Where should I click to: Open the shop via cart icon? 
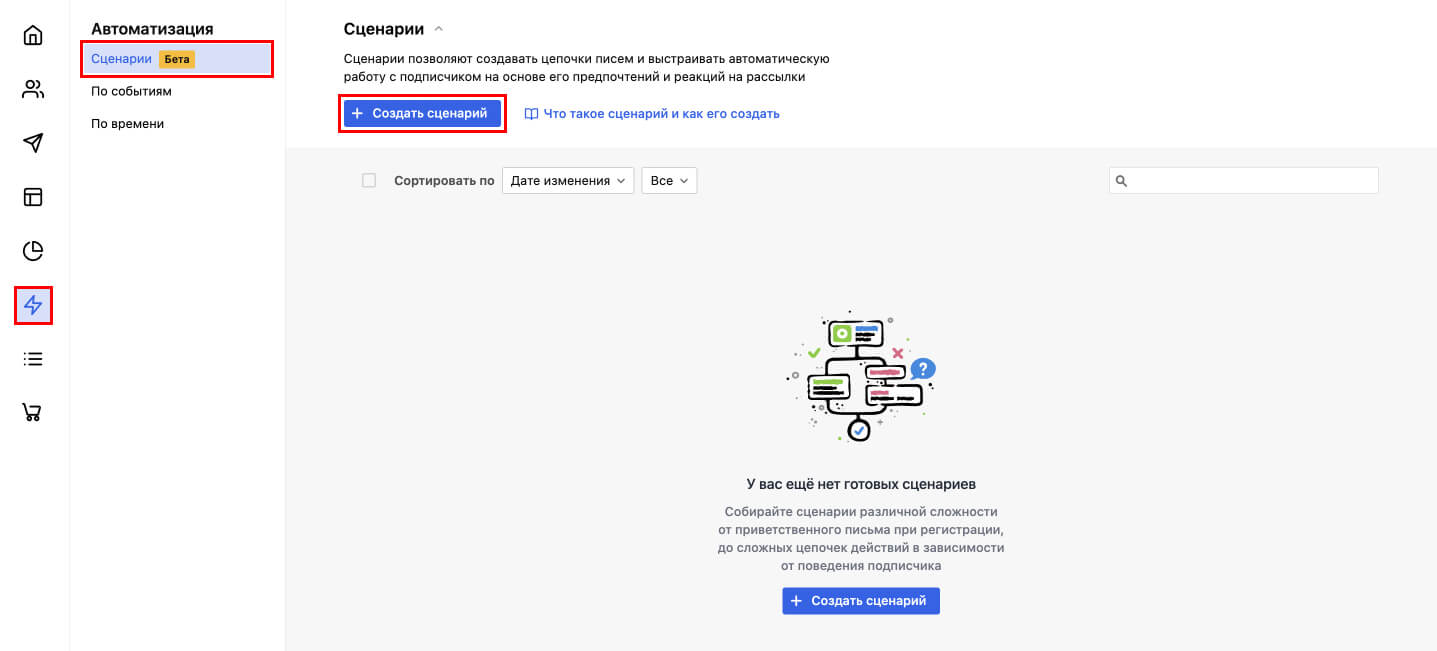(33, 412)
